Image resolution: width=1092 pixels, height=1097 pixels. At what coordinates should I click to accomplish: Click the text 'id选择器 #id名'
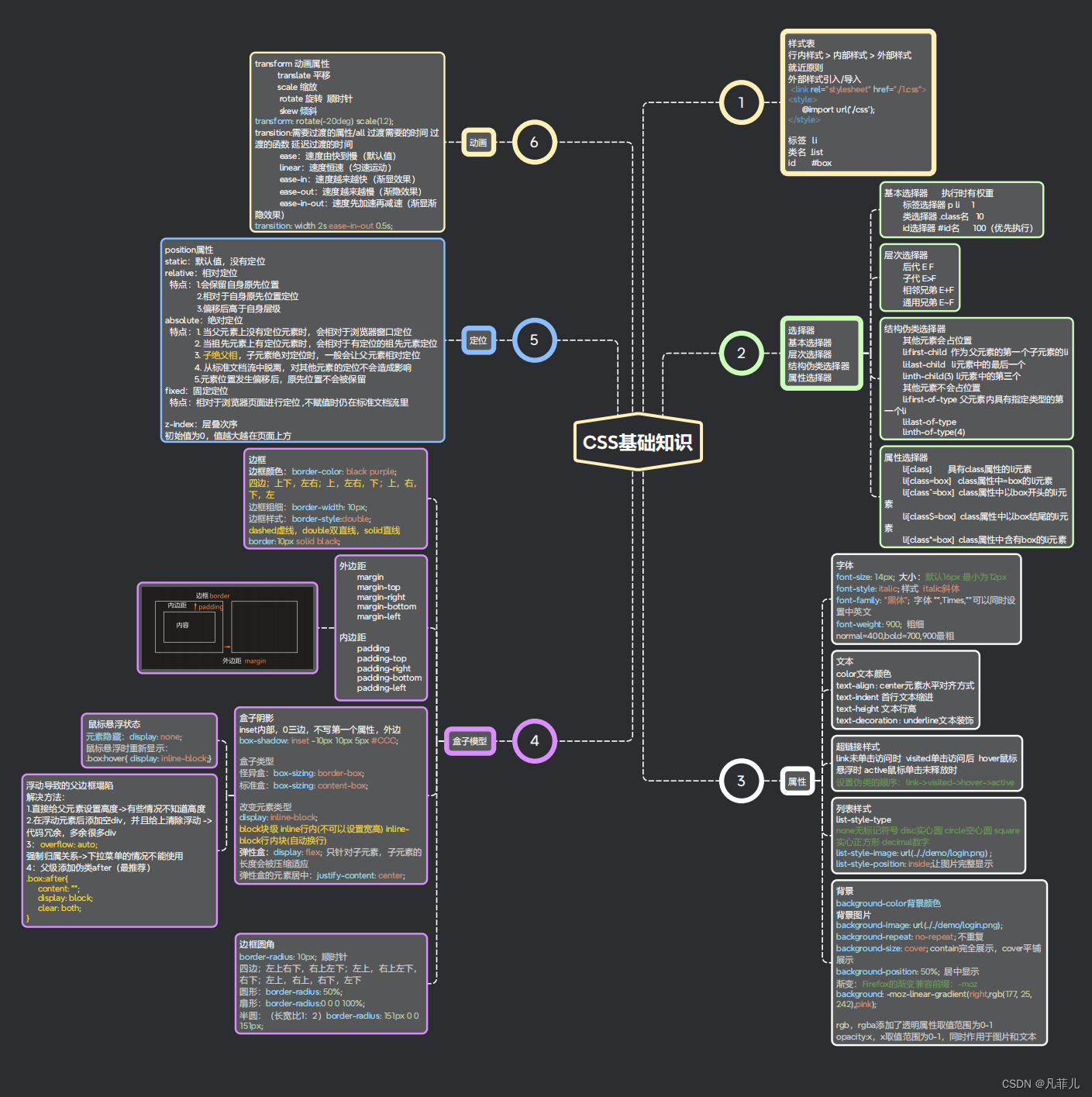click(x=931, y=228)
